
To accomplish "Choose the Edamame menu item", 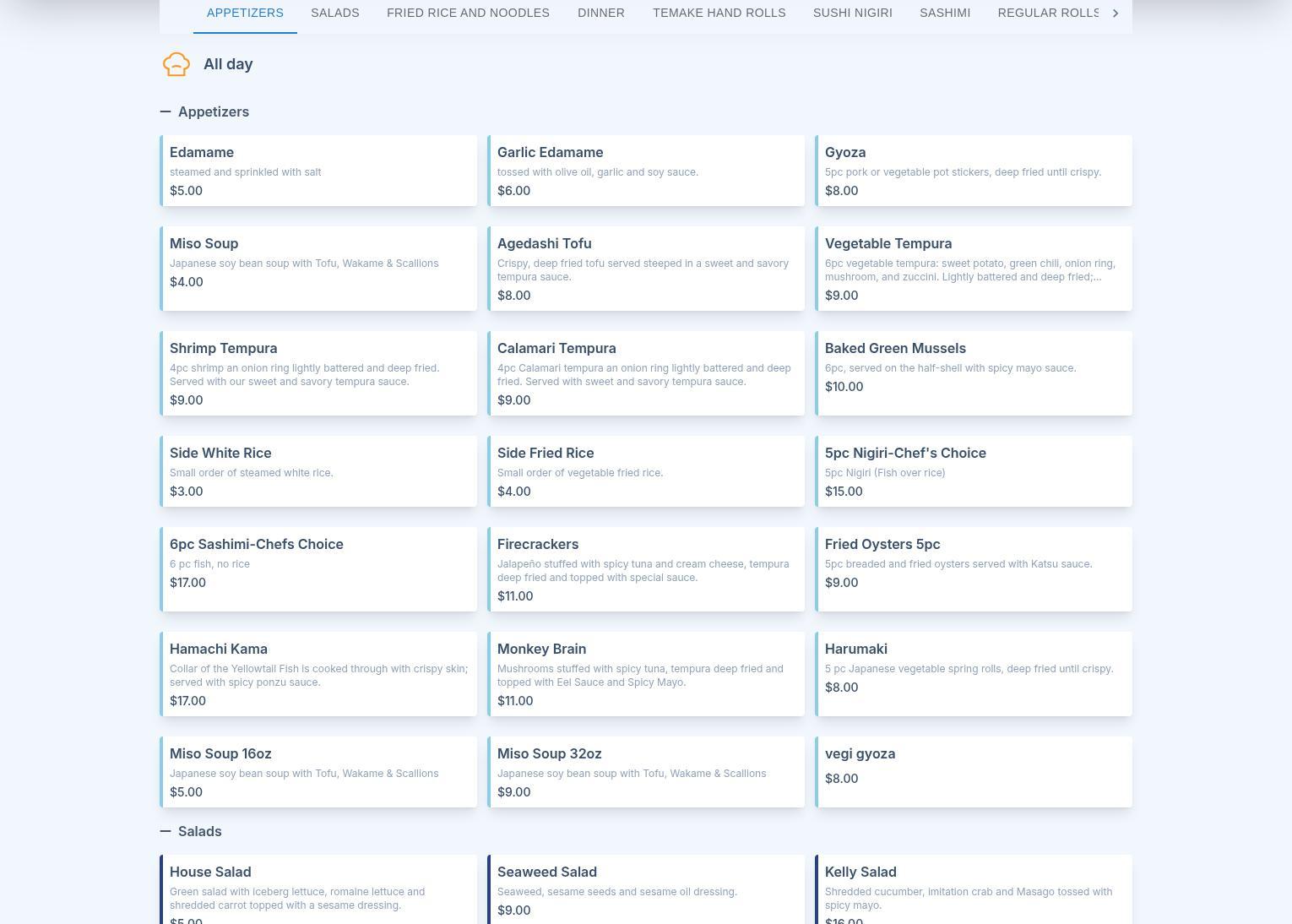I will 319,171.
